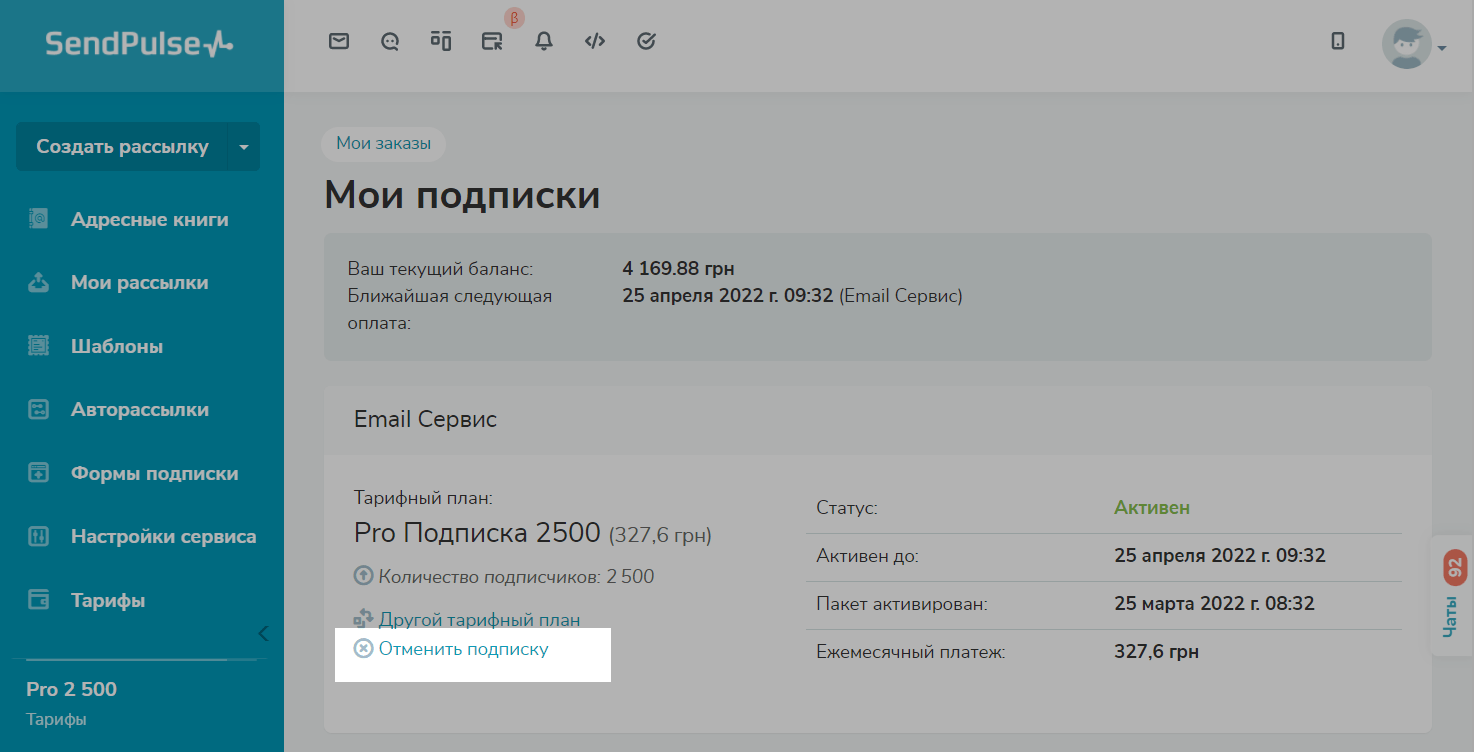Open the Push notifications bell icon
Viewport: 1474px width, 752px height.
(x=544, y=41)
